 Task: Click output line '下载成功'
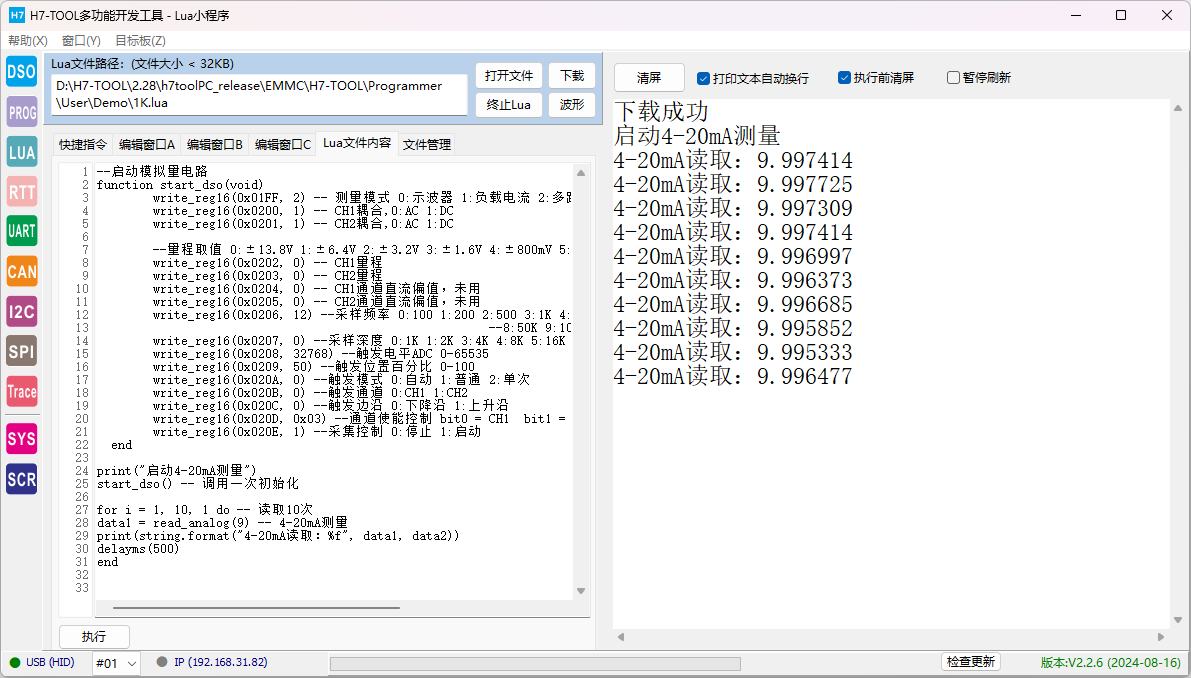662,112
